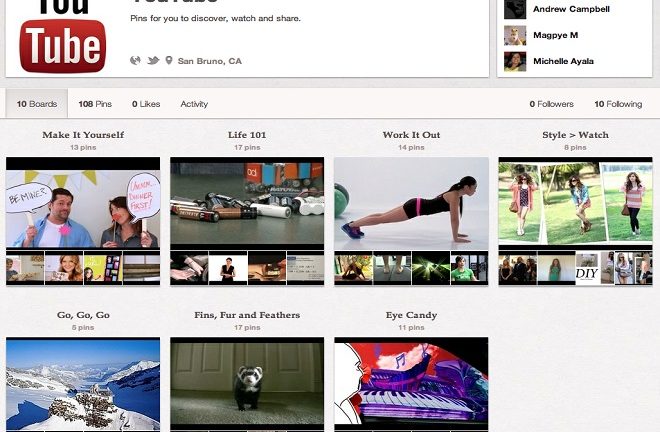Click the 5 pins count under Go, Go, Go

83,328
